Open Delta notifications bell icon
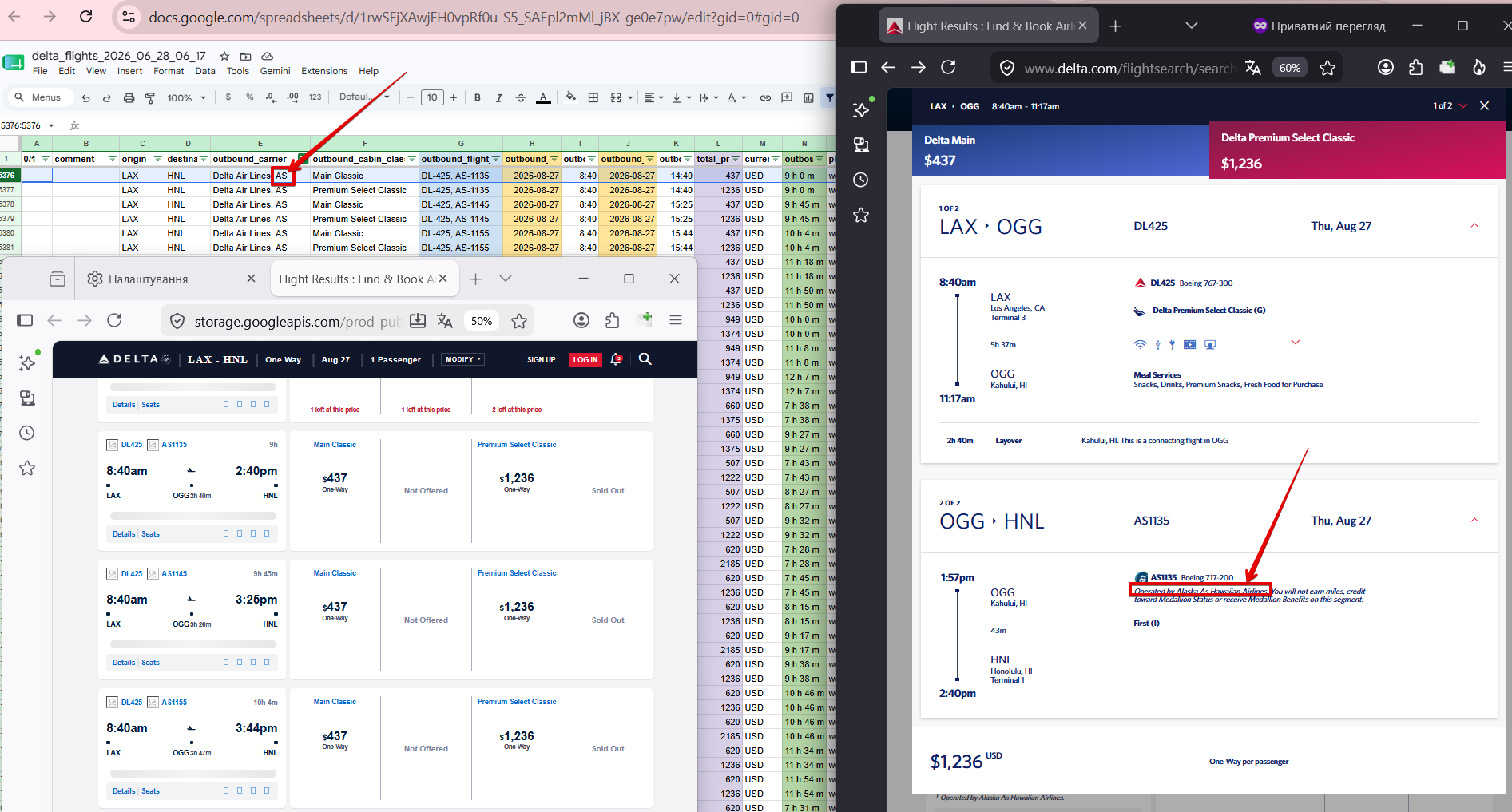The width and height of the screenshot is (1512, 812). [x=616, y=359]
